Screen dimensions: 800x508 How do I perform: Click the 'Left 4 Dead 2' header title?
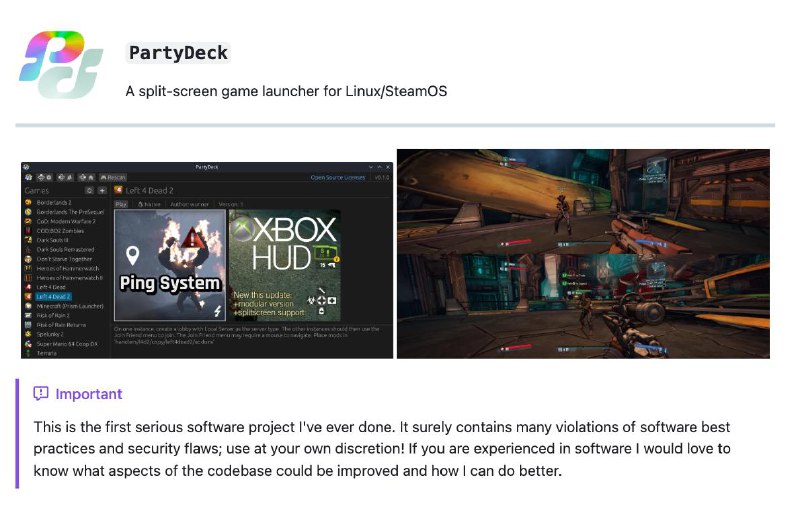tap(149, 190)
